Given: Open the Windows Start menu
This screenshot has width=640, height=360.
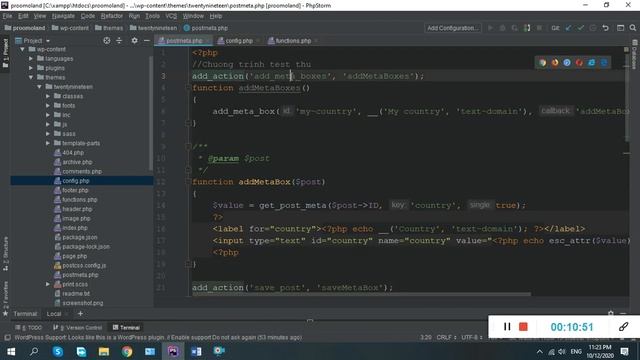Looking at the screenshot, I should (x=11, y=351).
